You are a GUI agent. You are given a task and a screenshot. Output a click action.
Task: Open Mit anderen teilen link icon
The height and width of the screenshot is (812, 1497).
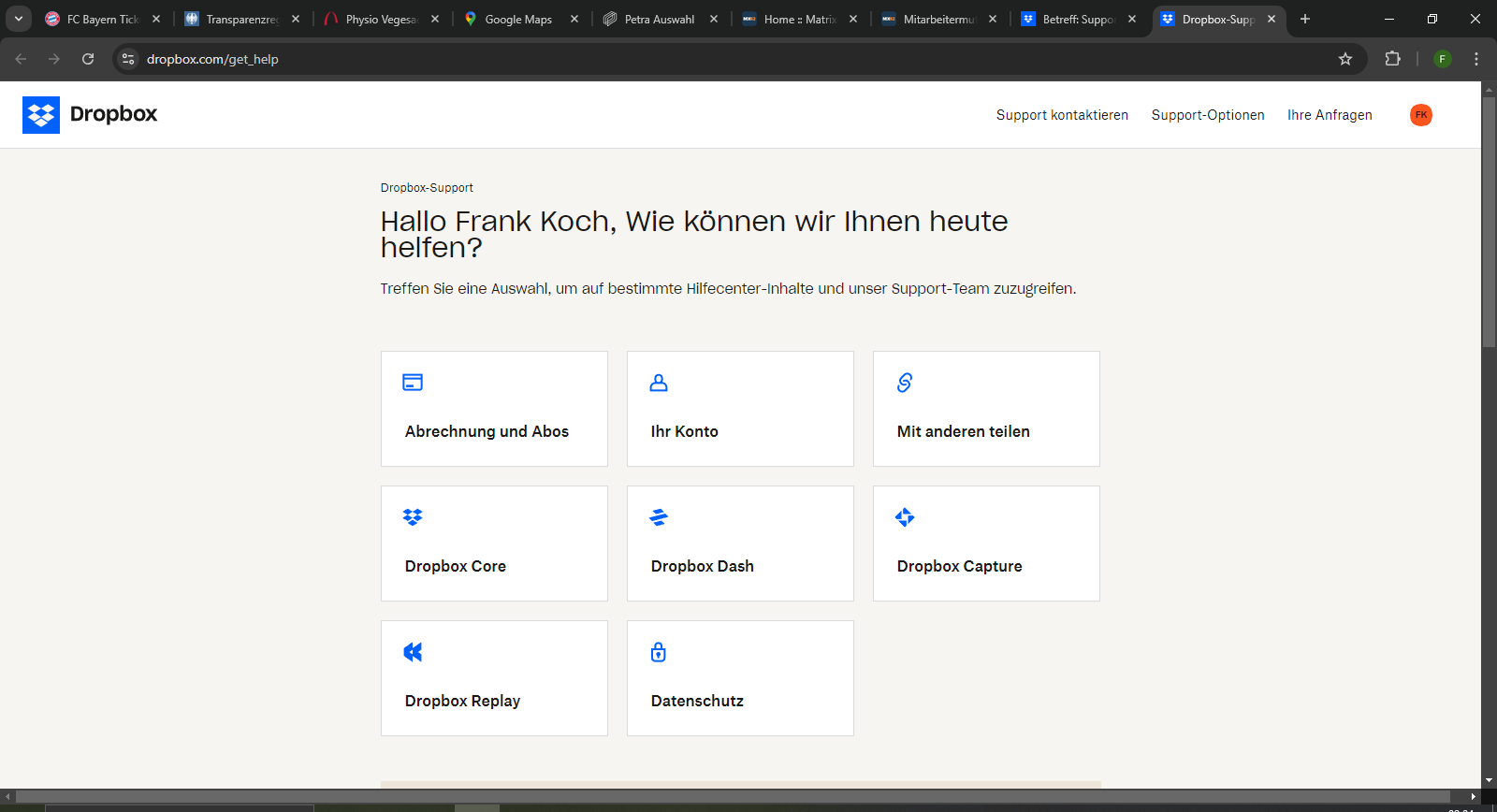(x=905, y=383)
